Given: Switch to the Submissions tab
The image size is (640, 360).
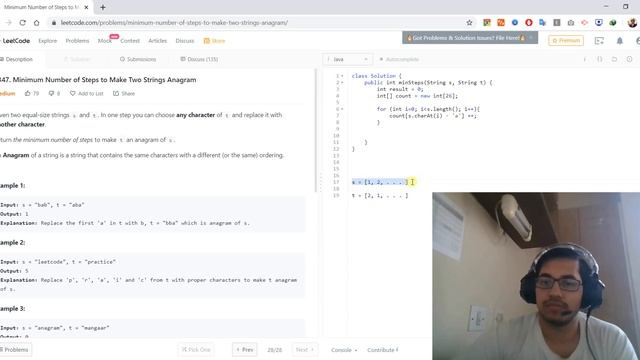Looking at the screenshot, I should [138, 60].
